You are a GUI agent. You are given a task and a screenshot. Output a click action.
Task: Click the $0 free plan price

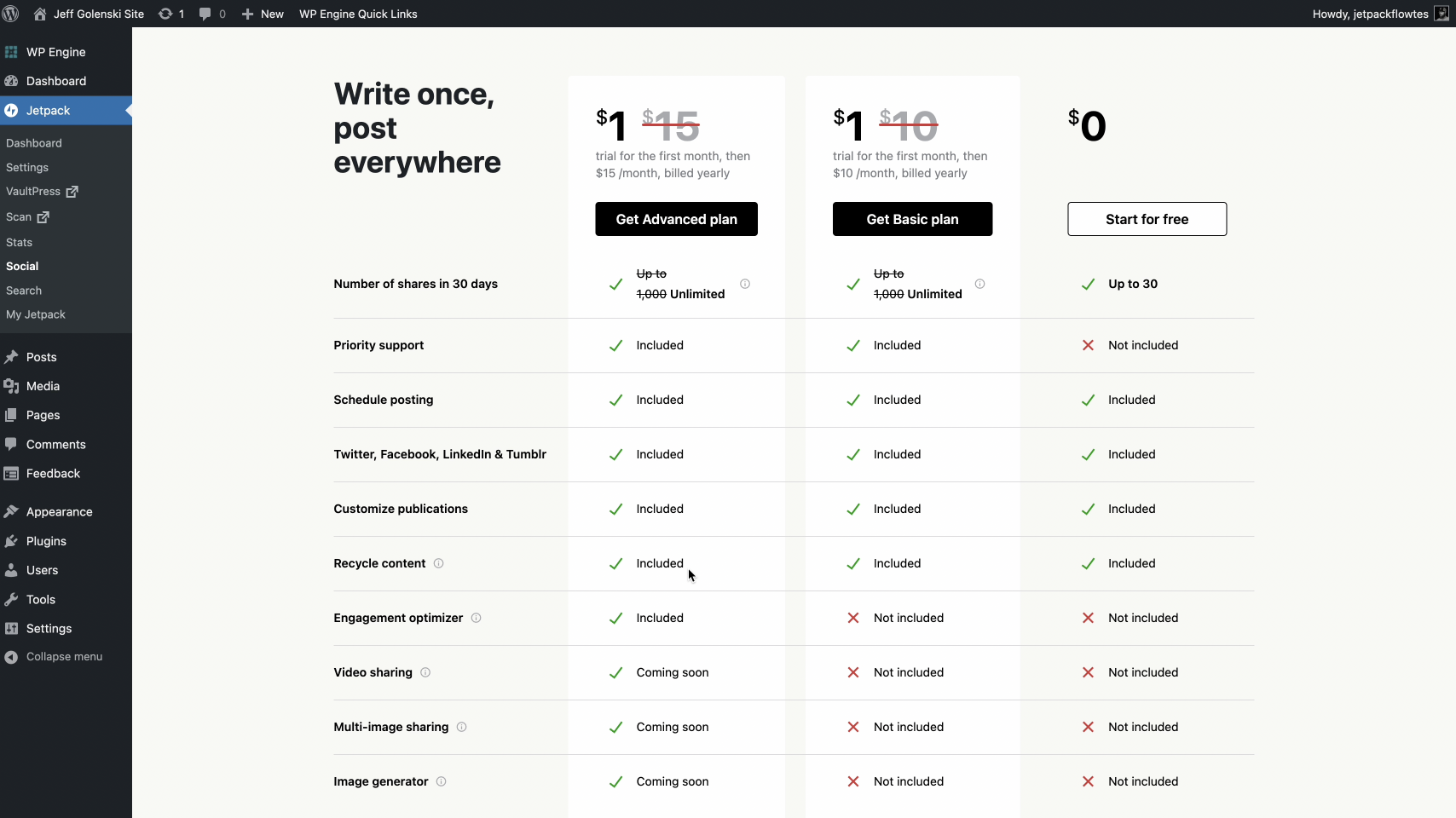click(x=1087, y=126)
